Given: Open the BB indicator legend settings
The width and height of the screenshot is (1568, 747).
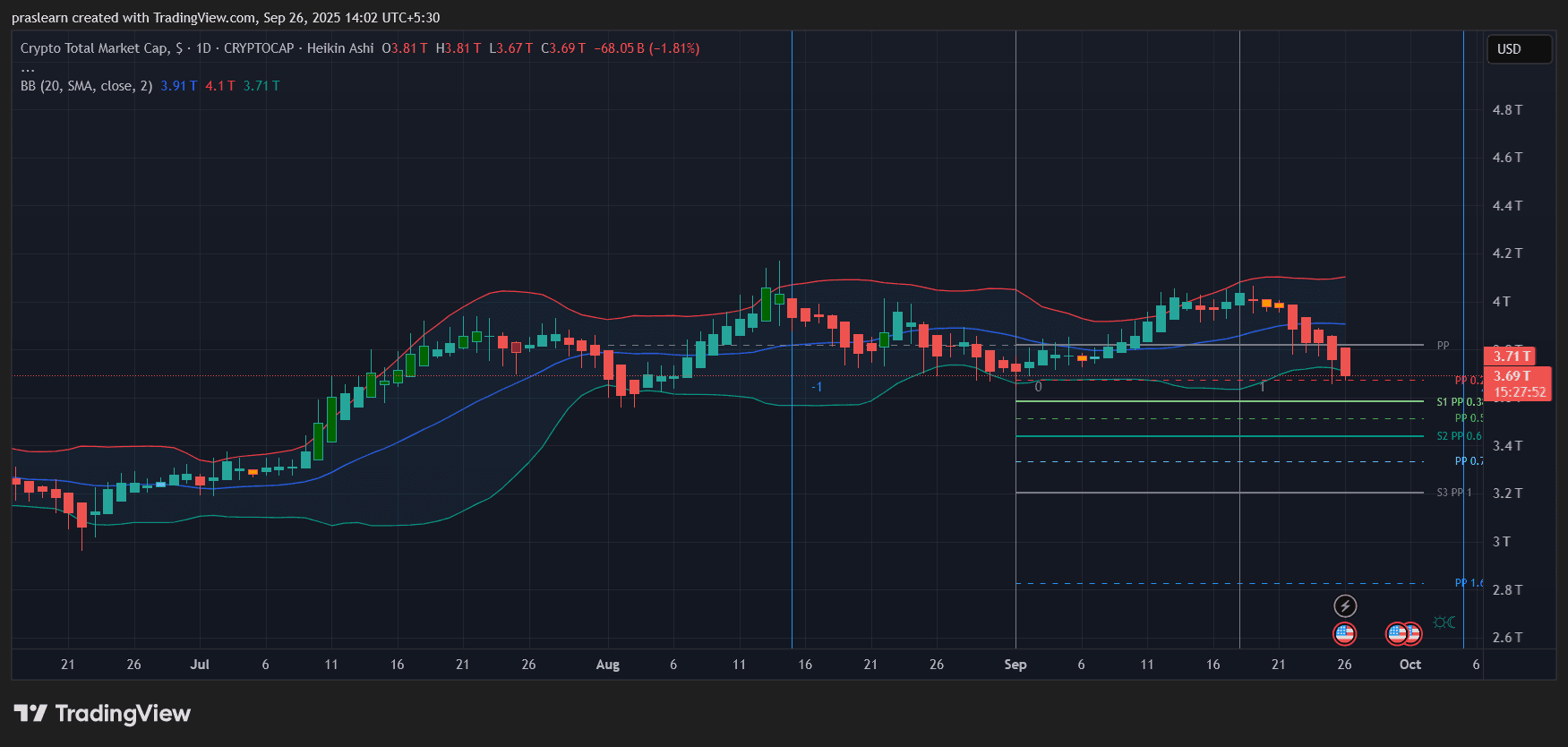Looking at the screenshot, I should tap(86, 86).
